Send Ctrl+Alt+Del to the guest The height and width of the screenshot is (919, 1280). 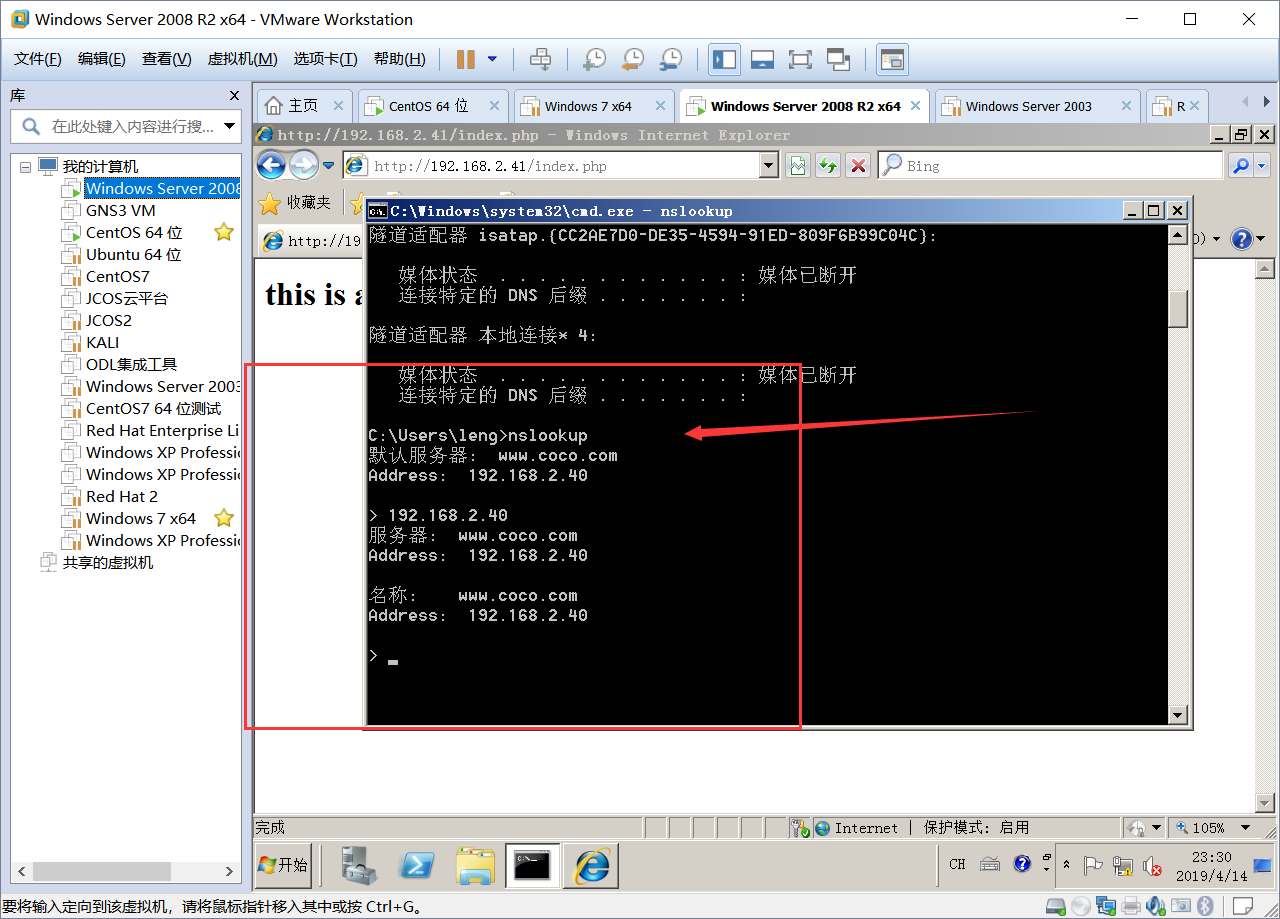pyautogui.click(x=540, y=59)
